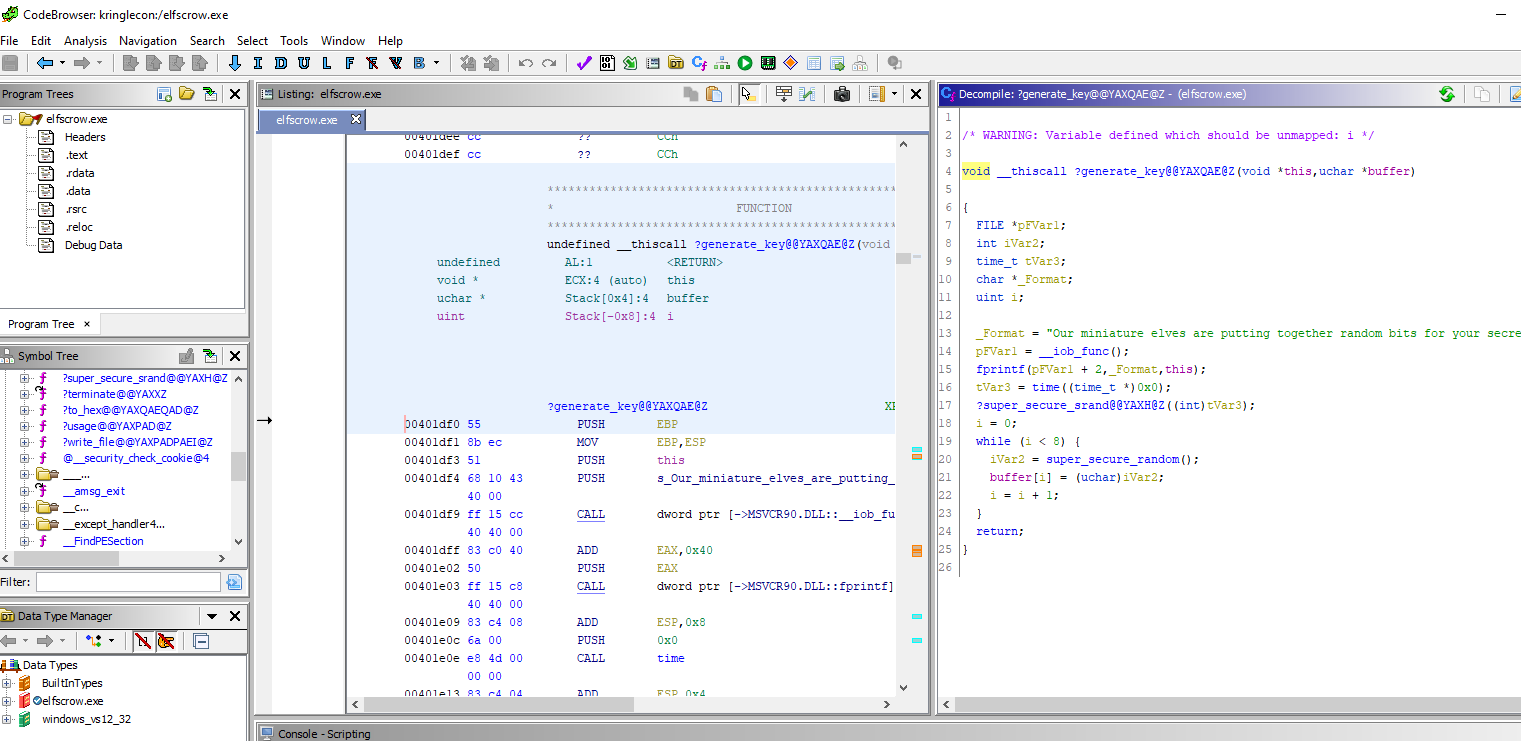Click the orange diamond toolbar icon

pos(790,63)
